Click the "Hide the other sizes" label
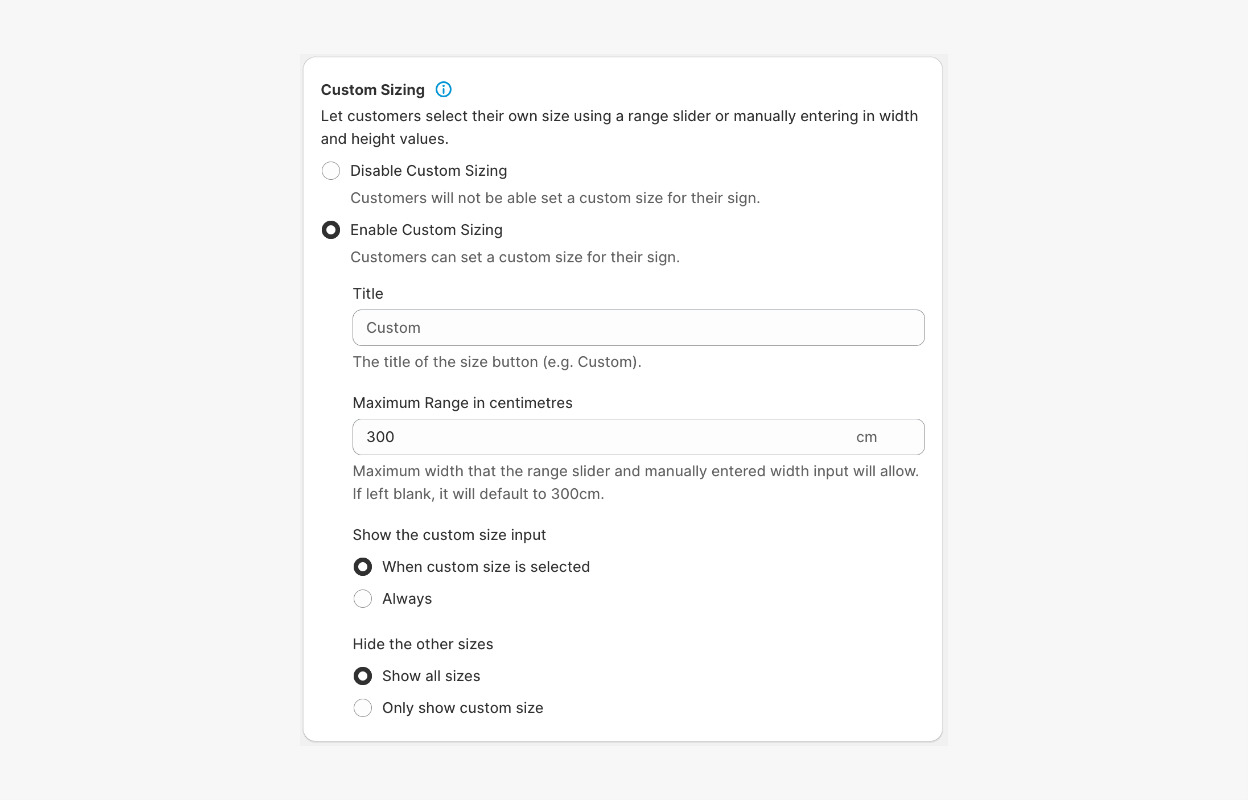The image size is (1248, 800). 423,644
